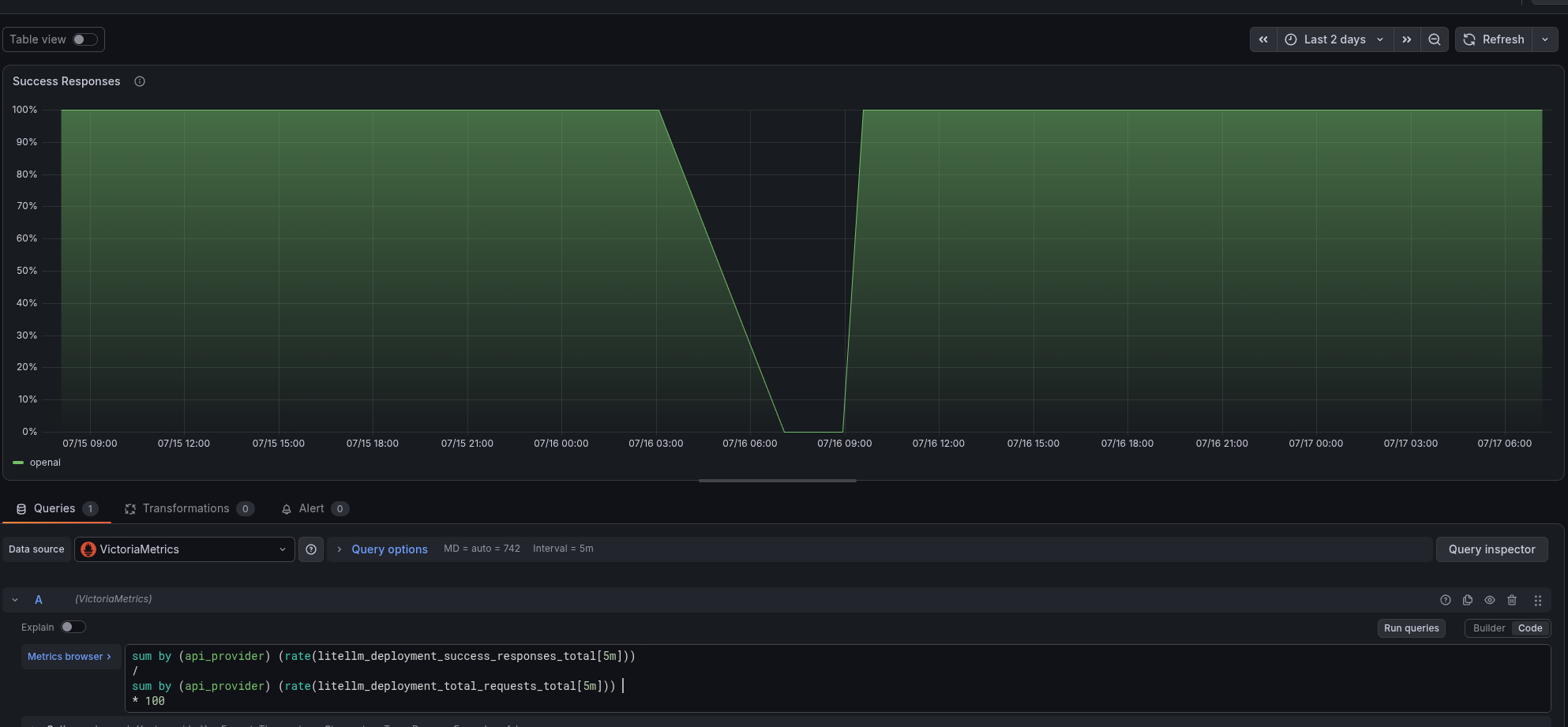1568x727 pixels.
Task: Show help for query A
Action: coord(1446,600)
